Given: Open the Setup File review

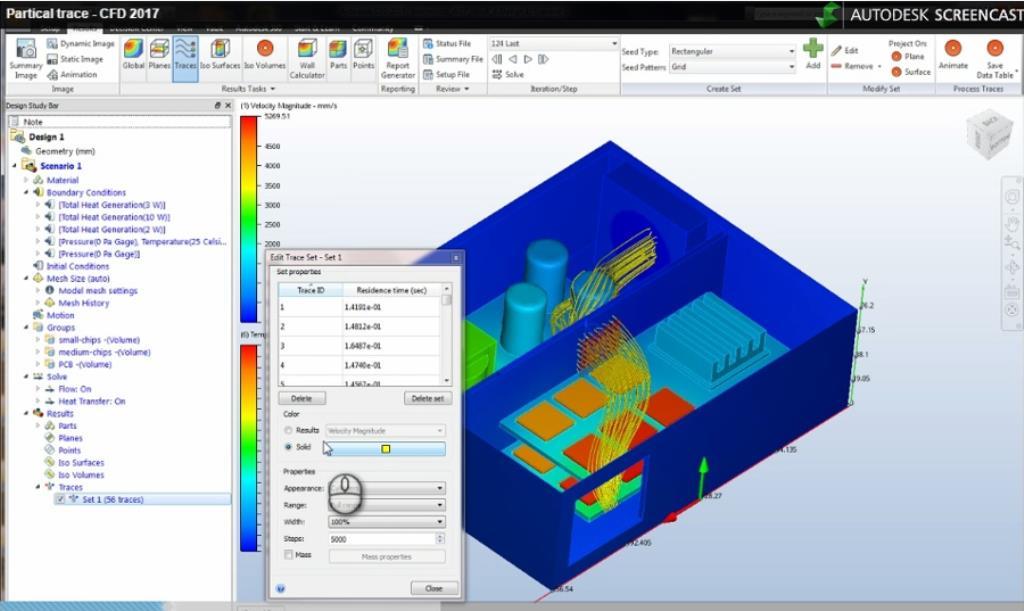Looking at the screenshot, I should point(446,74).
